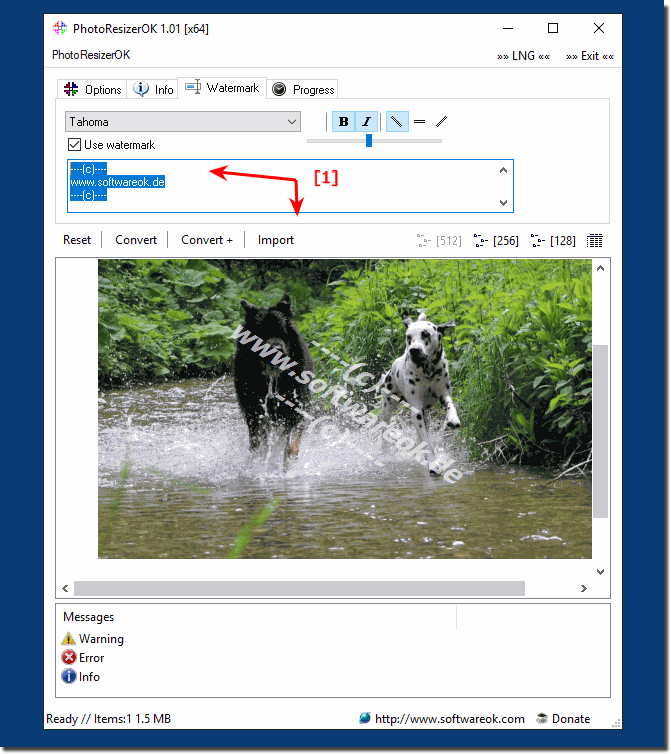Click the Warning message icon
The height and width of the screenshot is (754, 671).
coord(68,639)
